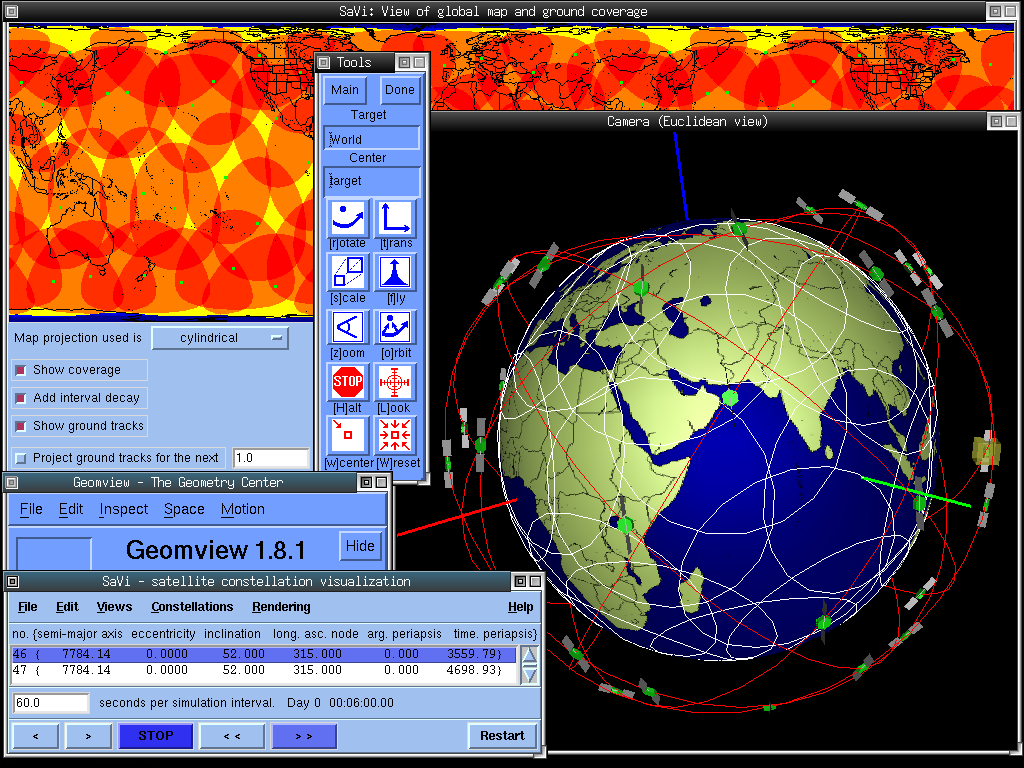Viewport: 1024px width, 768px height.
Task: Open the Inspect menu in Geomview
Action: coord(123,509)
